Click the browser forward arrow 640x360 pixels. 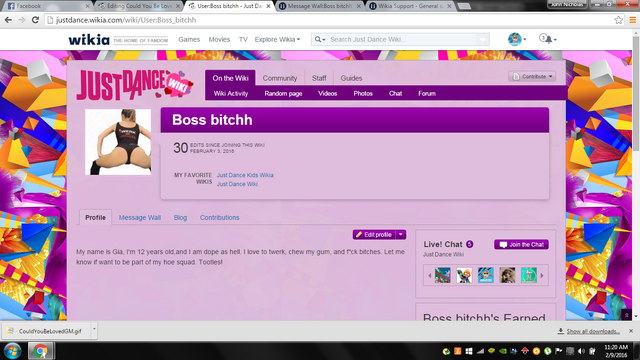[22, 20]
